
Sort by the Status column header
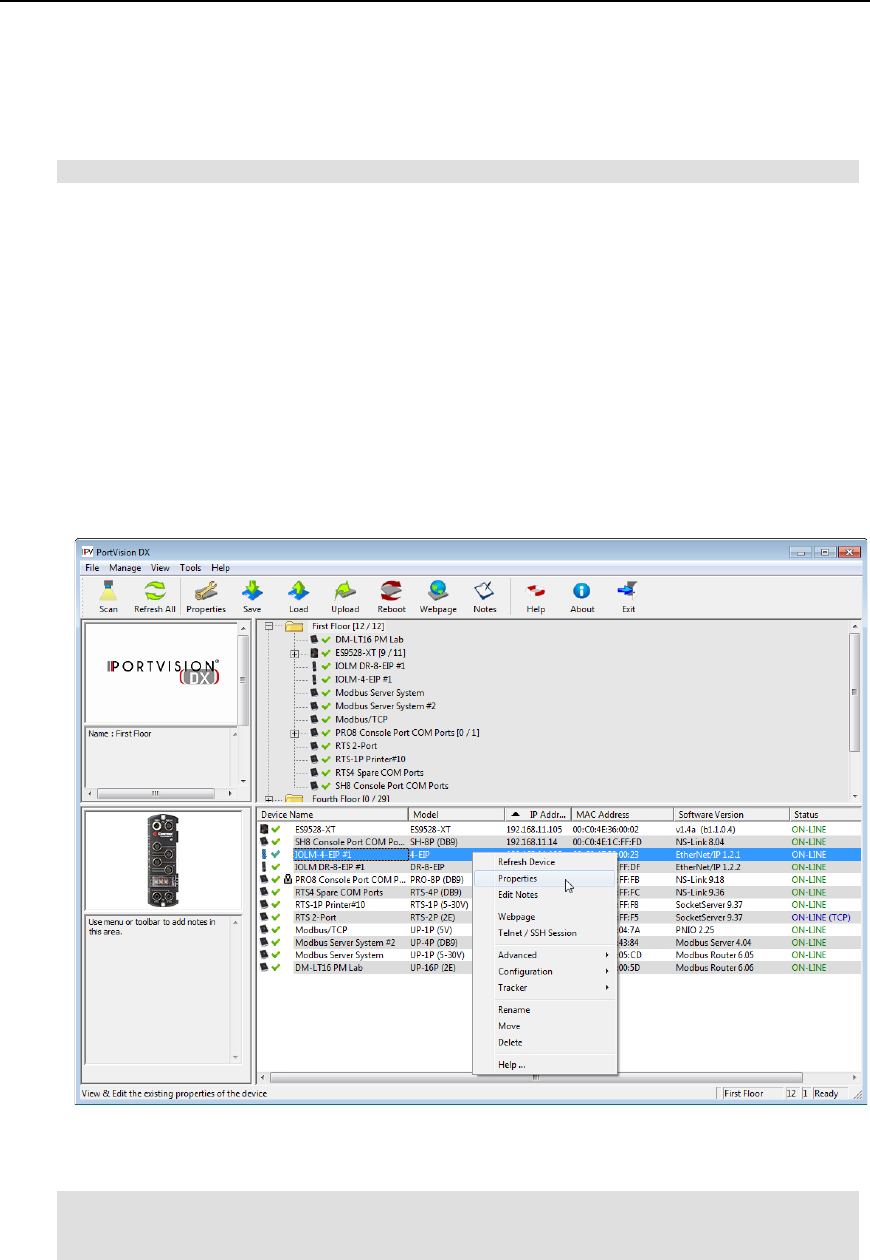click(824, 815)
